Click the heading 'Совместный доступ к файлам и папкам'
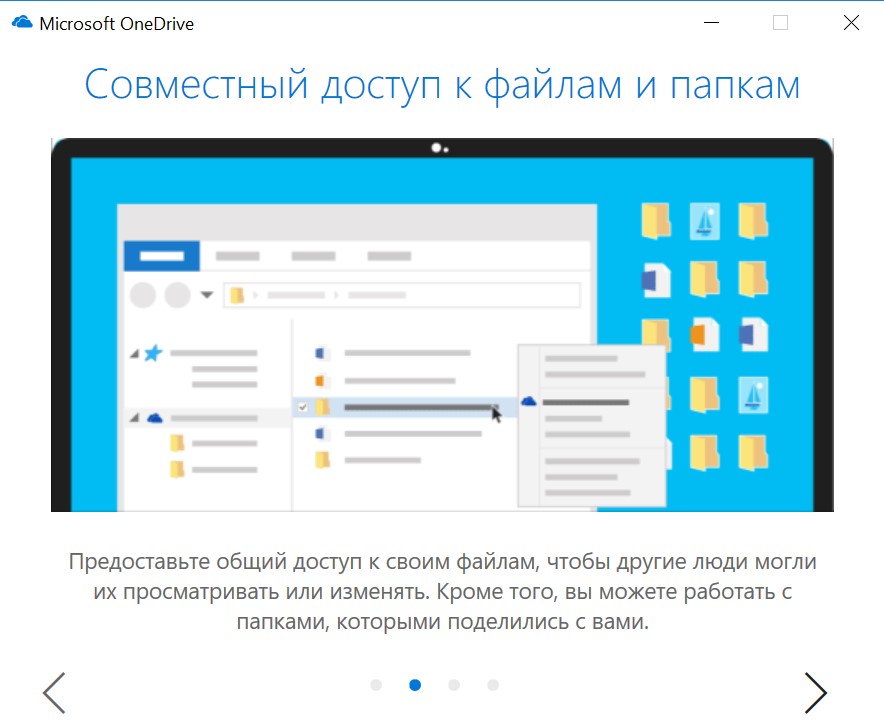Screen dimensions: 884x728 (442, 85)
